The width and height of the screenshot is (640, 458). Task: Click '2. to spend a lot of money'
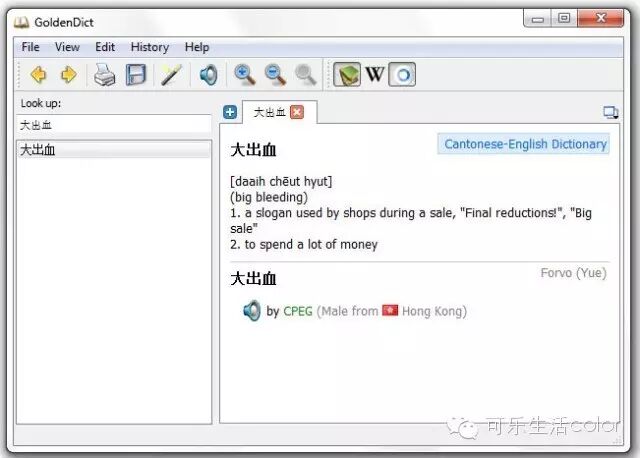[x=304, y=245]
